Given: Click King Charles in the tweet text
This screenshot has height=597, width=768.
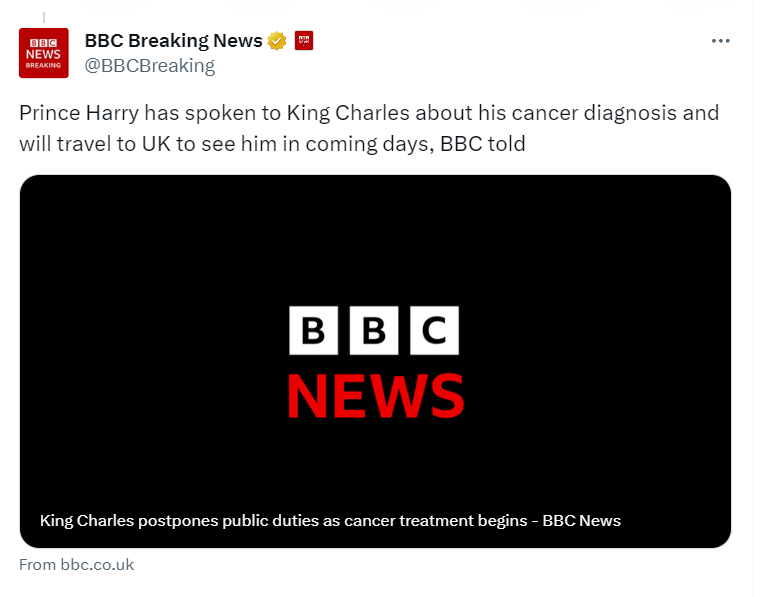Looking at the screenshot, I should 348,113.
